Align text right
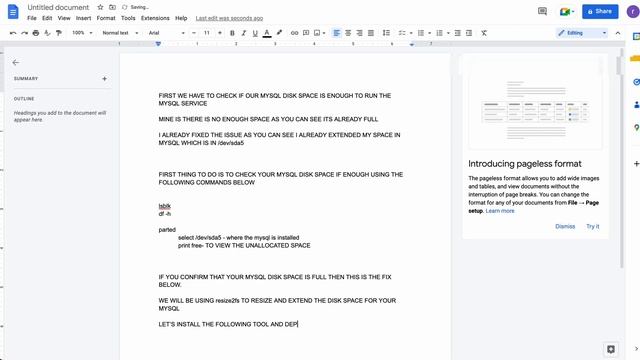Viewport: 640px width, 360px height. click(359, 33)
